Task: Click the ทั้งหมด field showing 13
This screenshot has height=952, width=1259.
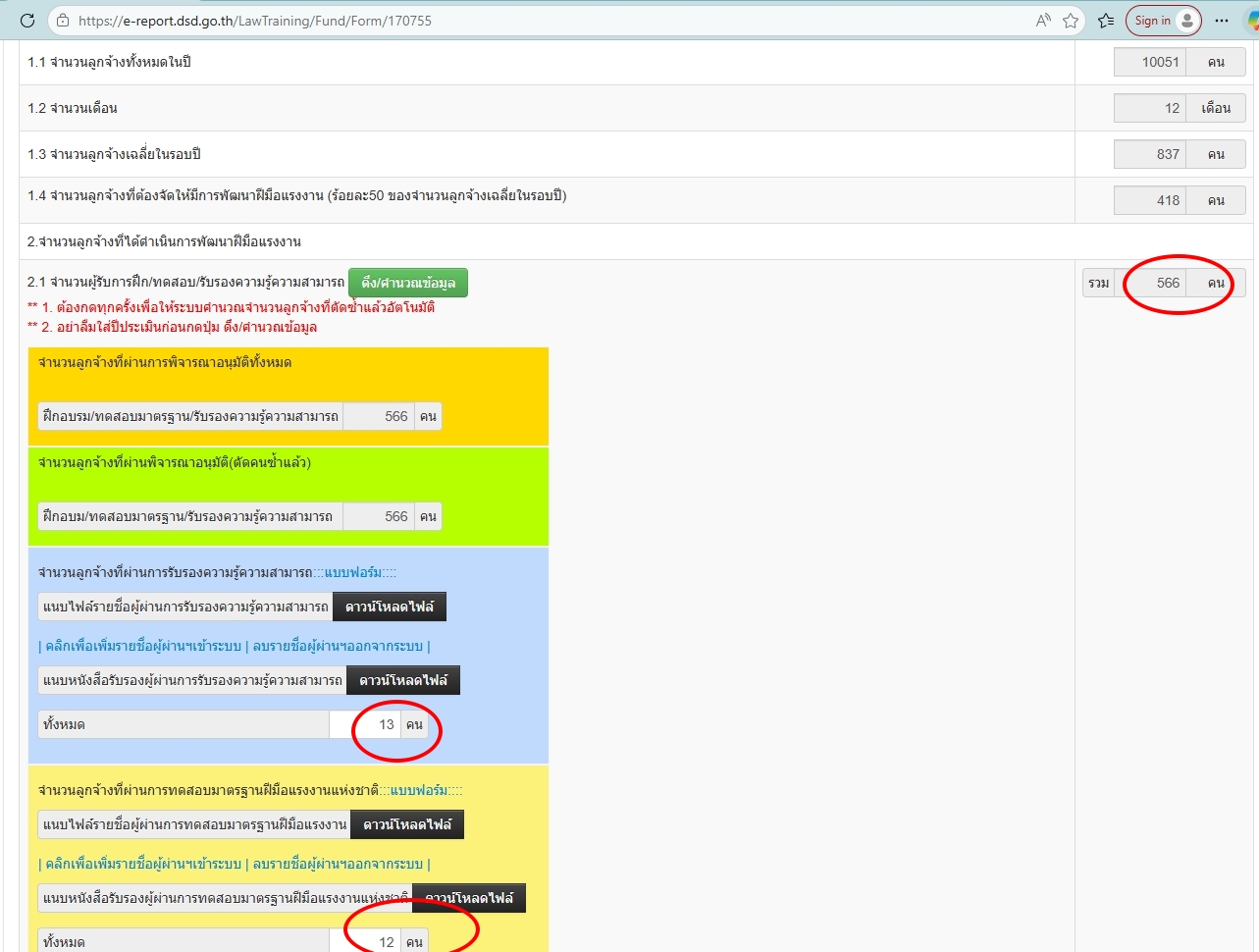Action: 365,724
